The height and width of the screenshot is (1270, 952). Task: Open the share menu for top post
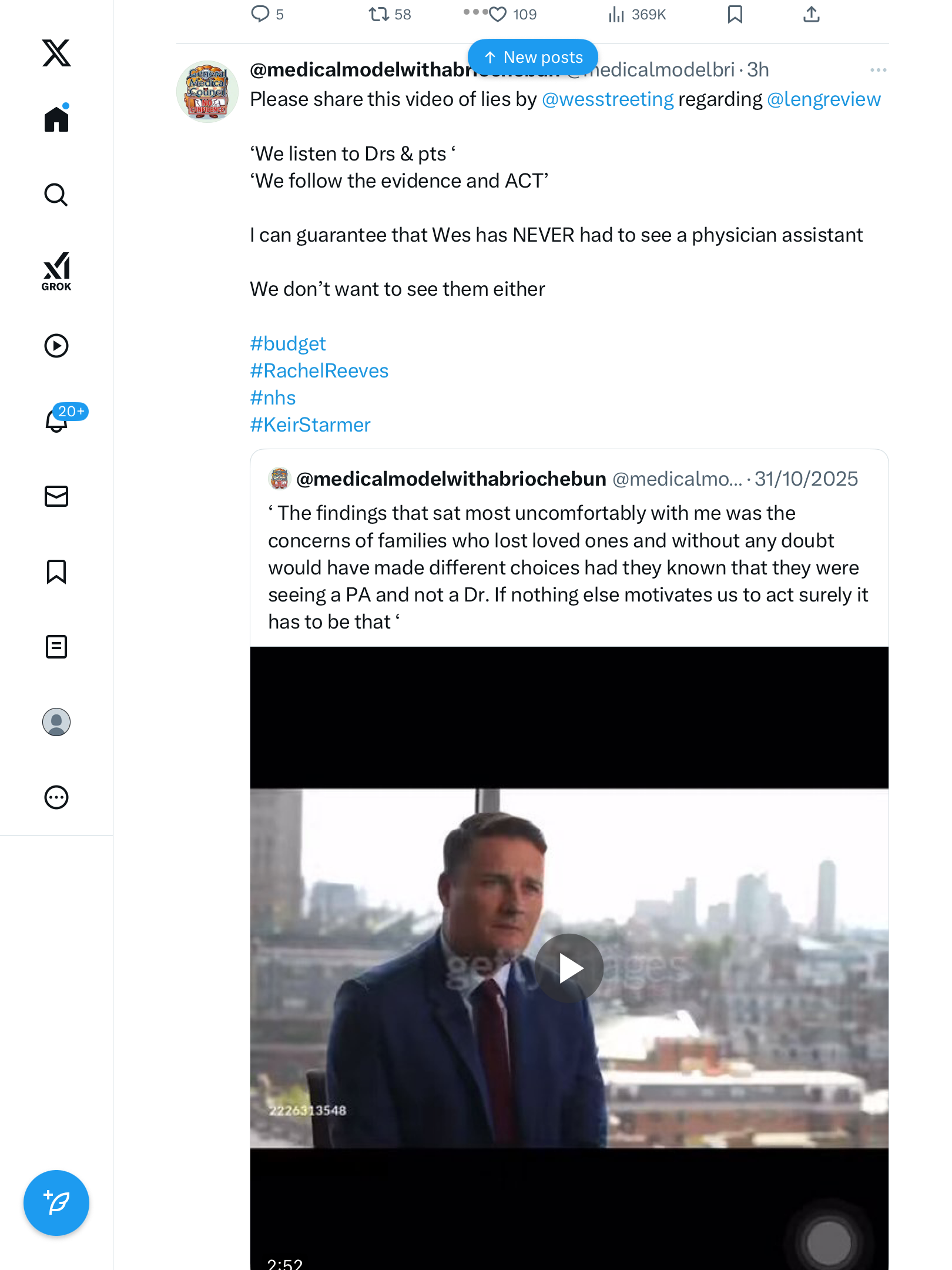pyautogui.click(x=811, y=14)
